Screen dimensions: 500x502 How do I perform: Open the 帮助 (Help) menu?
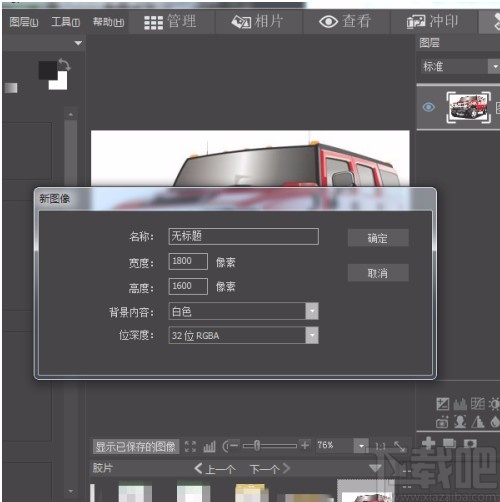tap(108, 22)
